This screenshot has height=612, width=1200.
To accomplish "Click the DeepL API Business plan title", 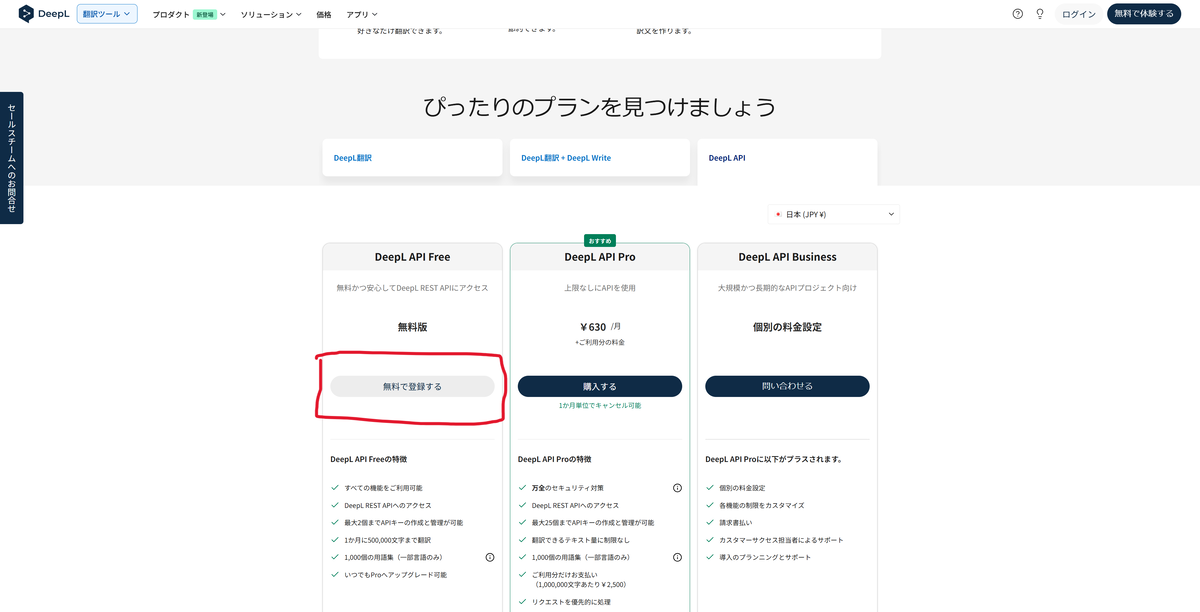I will coord(787,257).
